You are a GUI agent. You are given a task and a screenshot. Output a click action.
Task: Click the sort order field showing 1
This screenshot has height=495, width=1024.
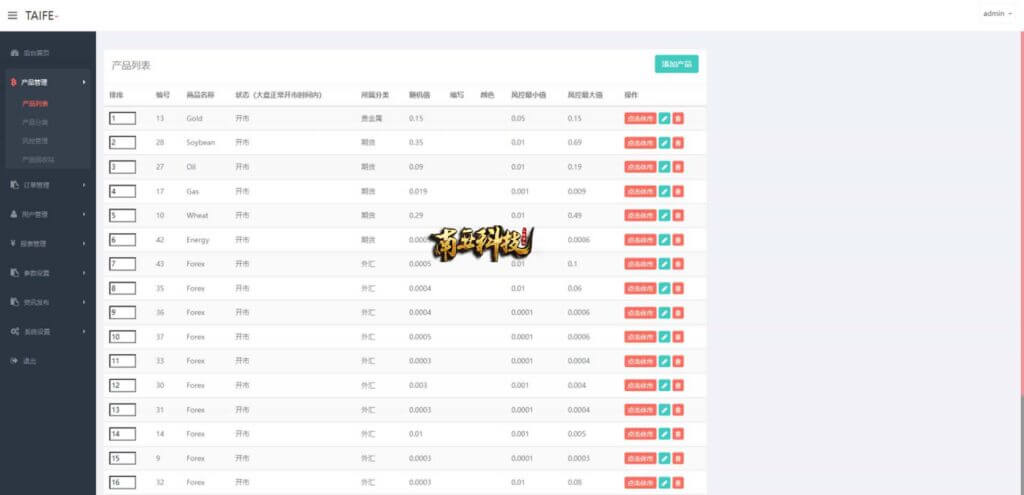[123, 118]
